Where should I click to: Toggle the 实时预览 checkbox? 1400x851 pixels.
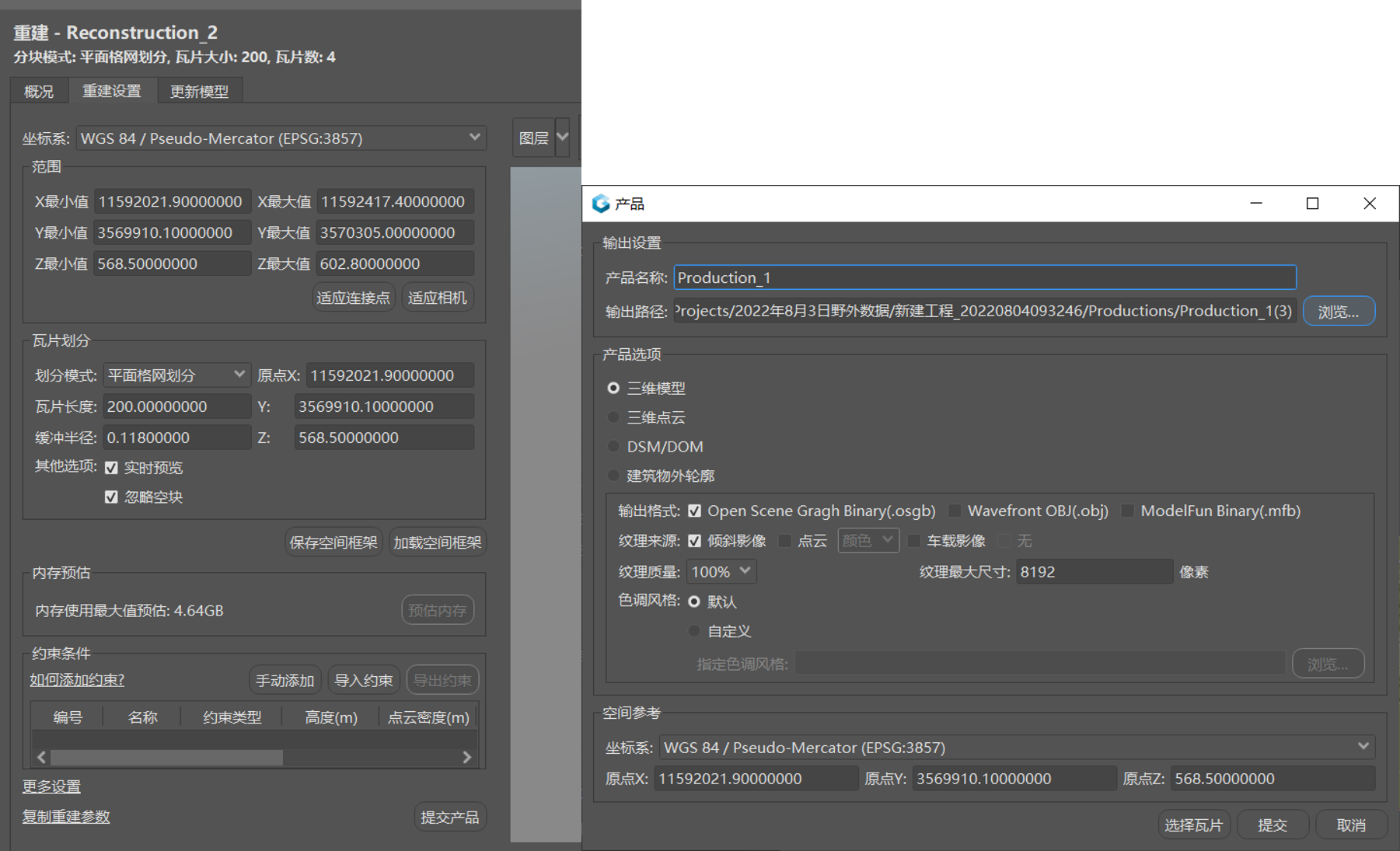[111, 468]
